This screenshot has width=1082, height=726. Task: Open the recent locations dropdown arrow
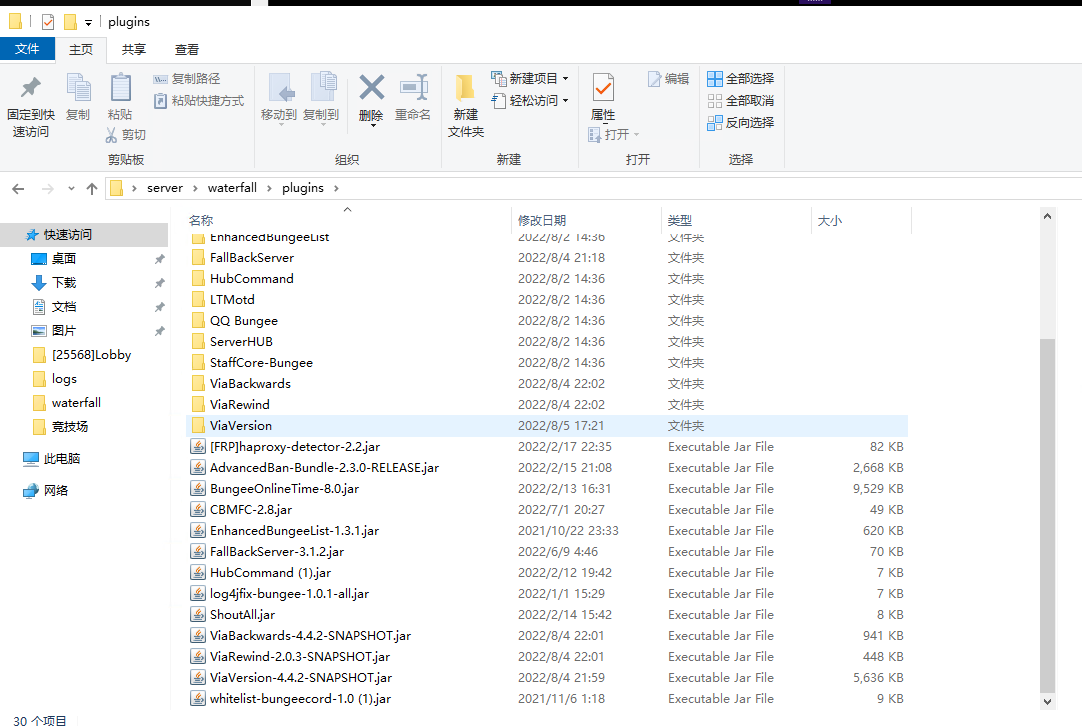pos(71,188)
